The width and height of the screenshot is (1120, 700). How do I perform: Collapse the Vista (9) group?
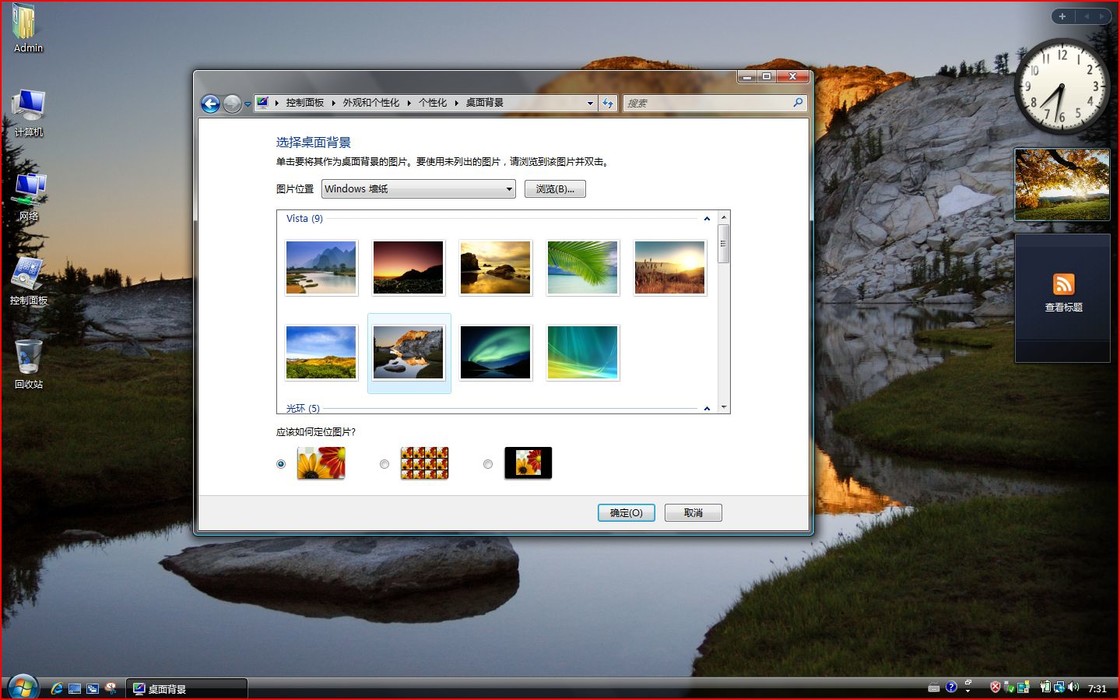(706, 219)
